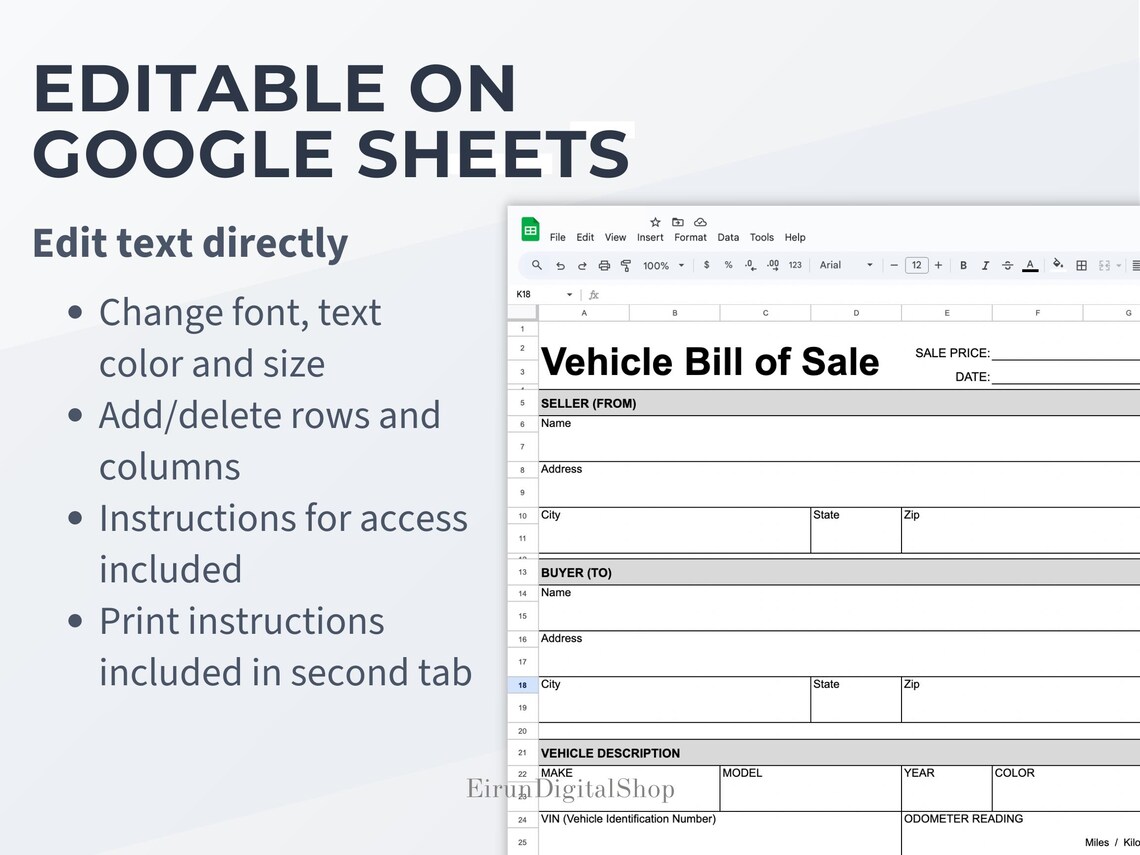Open more number formats 123

click(795, 265)
